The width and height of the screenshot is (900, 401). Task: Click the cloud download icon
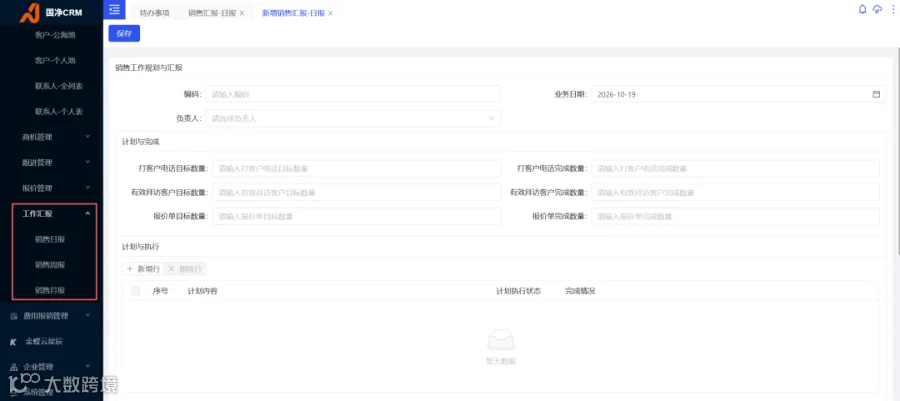click(x=877, y=9)
